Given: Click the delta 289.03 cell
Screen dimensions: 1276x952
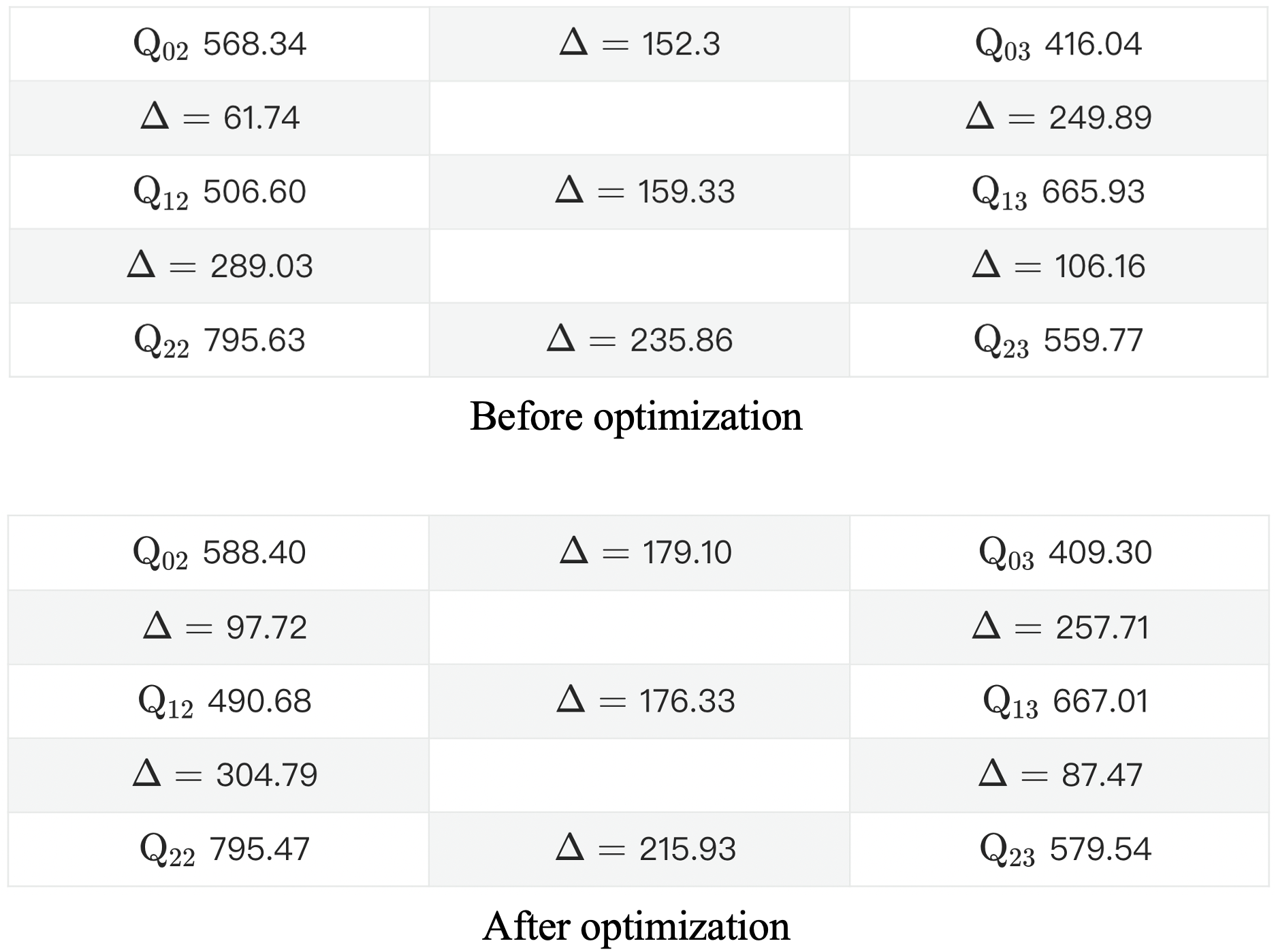Looking at the screenshot, I should [219, 266].
